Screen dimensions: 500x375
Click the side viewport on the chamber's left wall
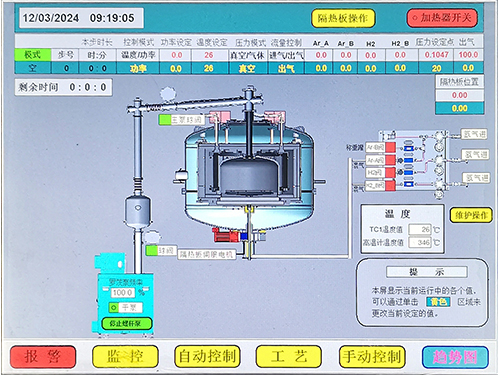pos(181,176)
